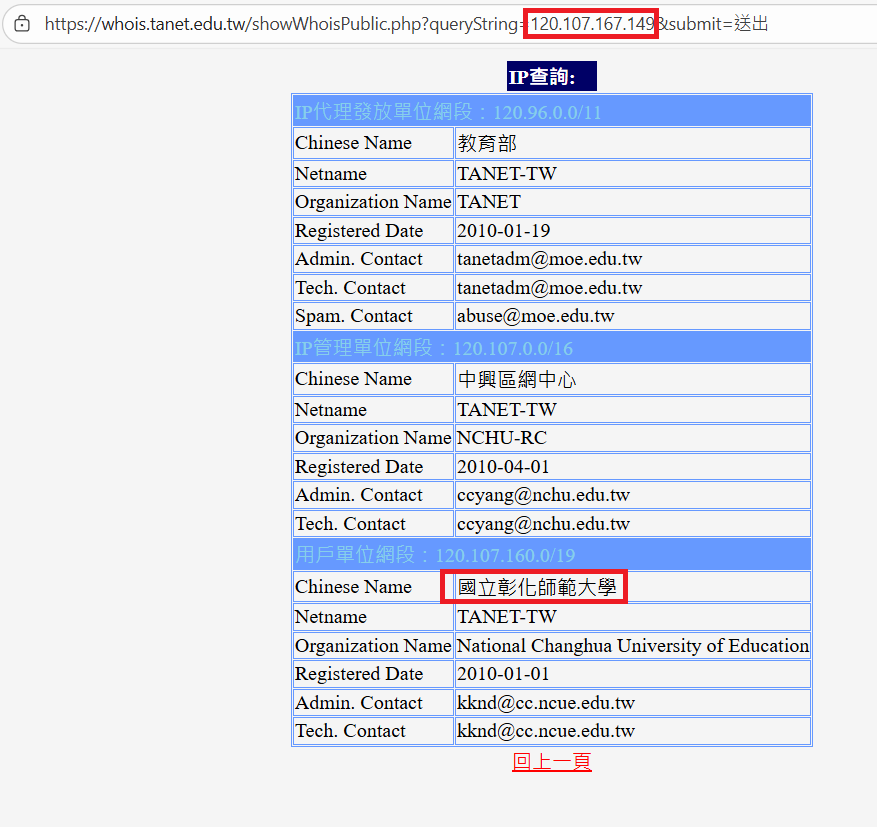Go back via the 回上一頁 link
Image resolution: width=877 pixels, height=827 pixels.
click(551, 762)
